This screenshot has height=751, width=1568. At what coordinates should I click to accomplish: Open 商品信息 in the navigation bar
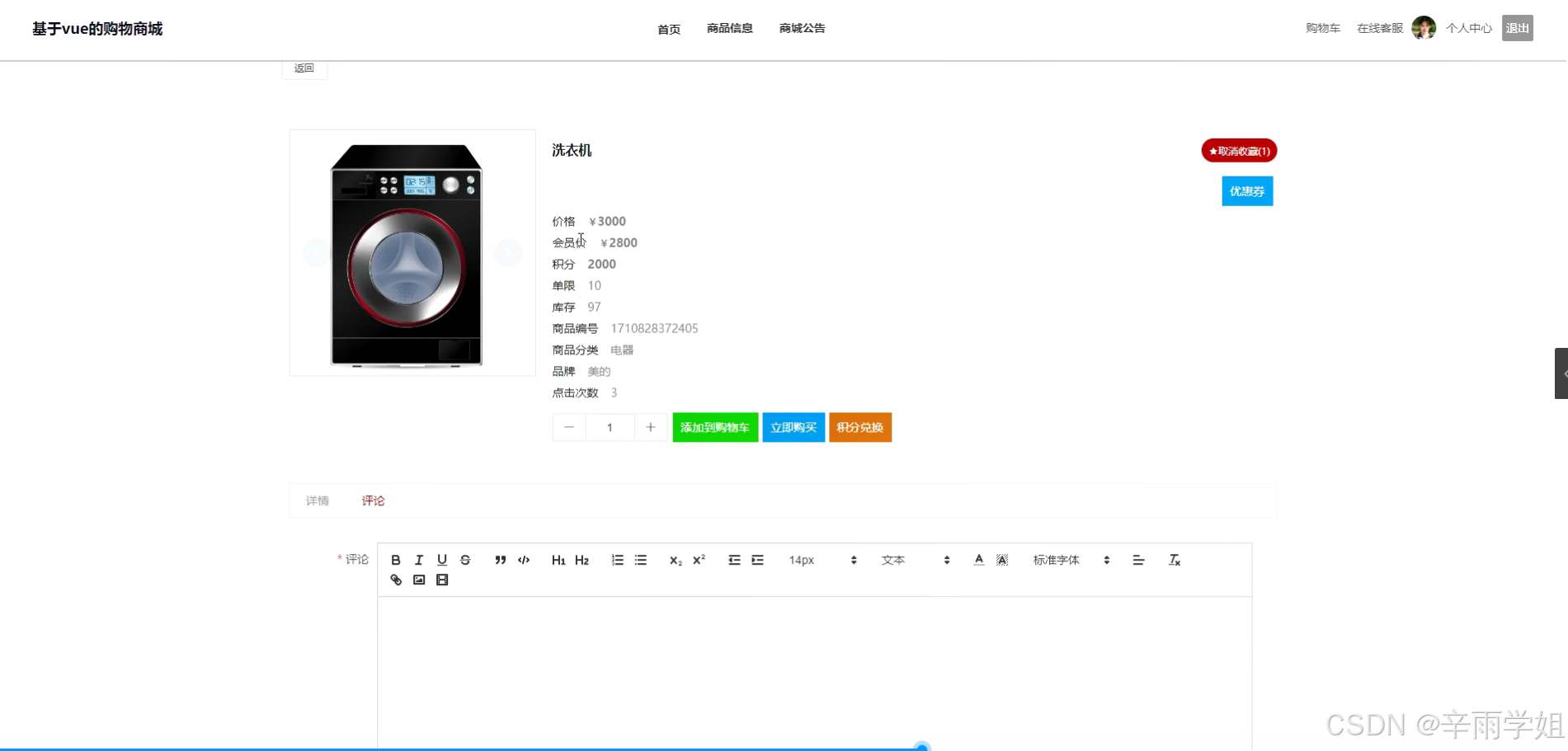click(730, 28)
